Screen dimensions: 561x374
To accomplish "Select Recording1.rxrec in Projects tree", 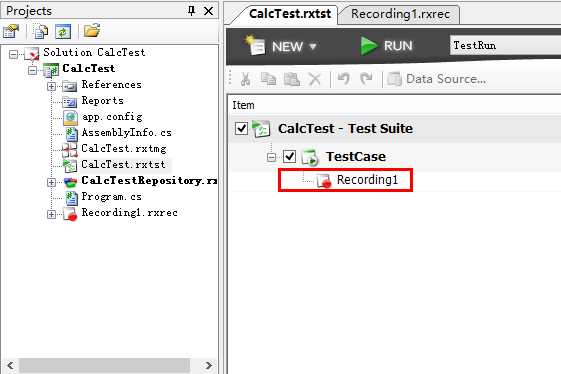I will (x=130, y=213).
